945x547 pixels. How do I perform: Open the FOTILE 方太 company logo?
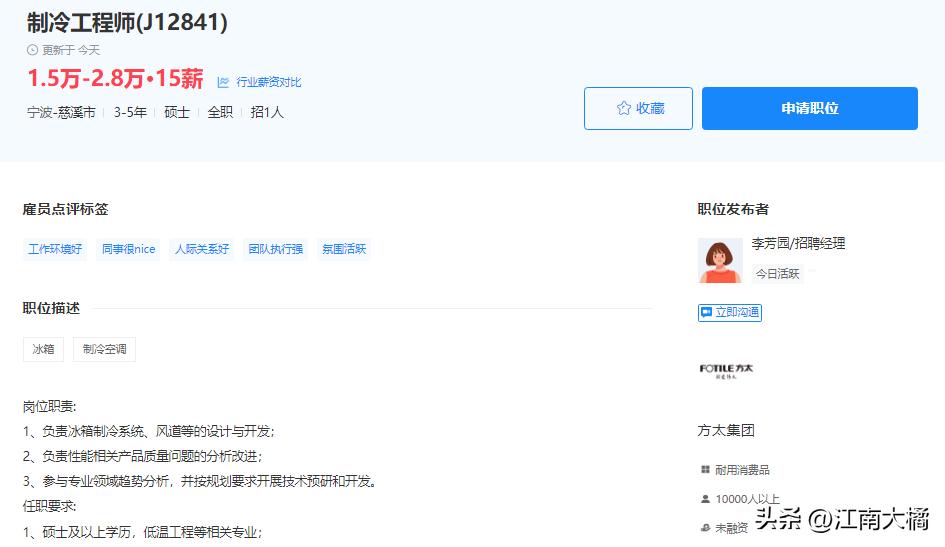[x=726, y=370]
